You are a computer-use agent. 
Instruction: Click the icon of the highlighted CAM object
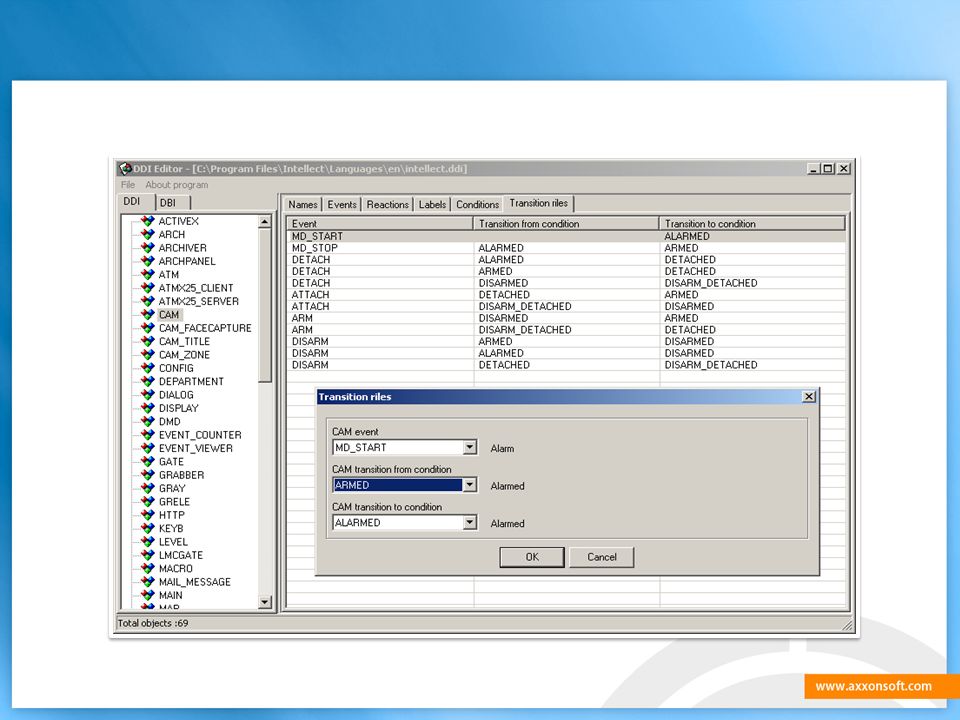coord(148,315)
